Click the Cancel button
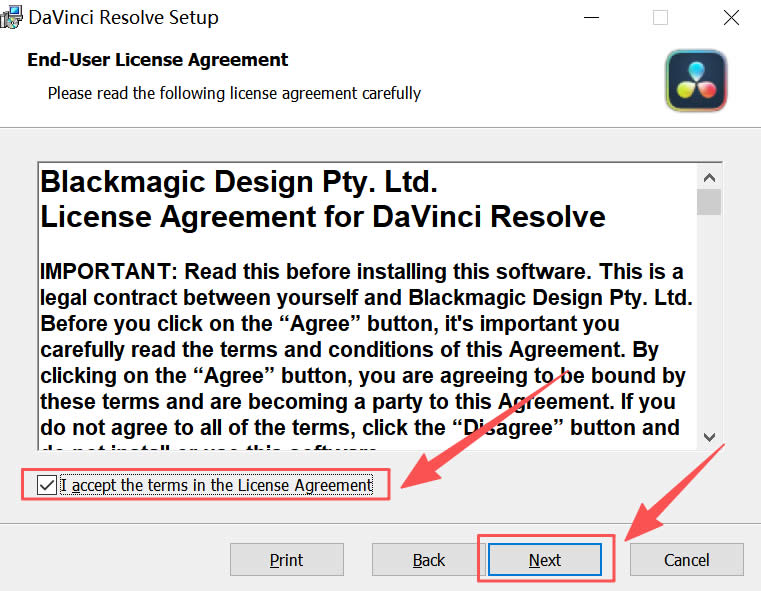The height and width of the screenshot is (591, 761). click(x=686, y=559)
